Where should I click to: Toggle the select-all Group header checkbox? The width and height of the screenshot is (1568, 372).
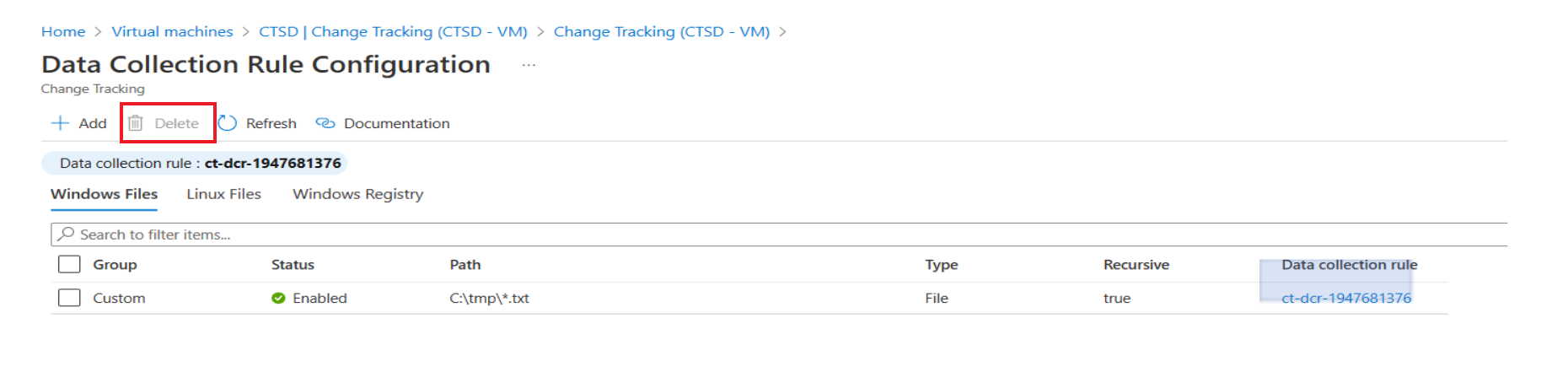click(x=69, y=264)
